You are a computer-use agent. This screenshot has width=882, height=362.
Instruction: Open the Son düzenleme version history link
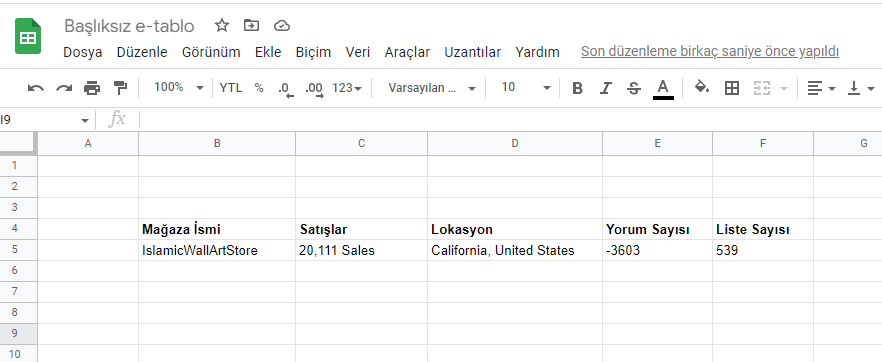(710, 52)
